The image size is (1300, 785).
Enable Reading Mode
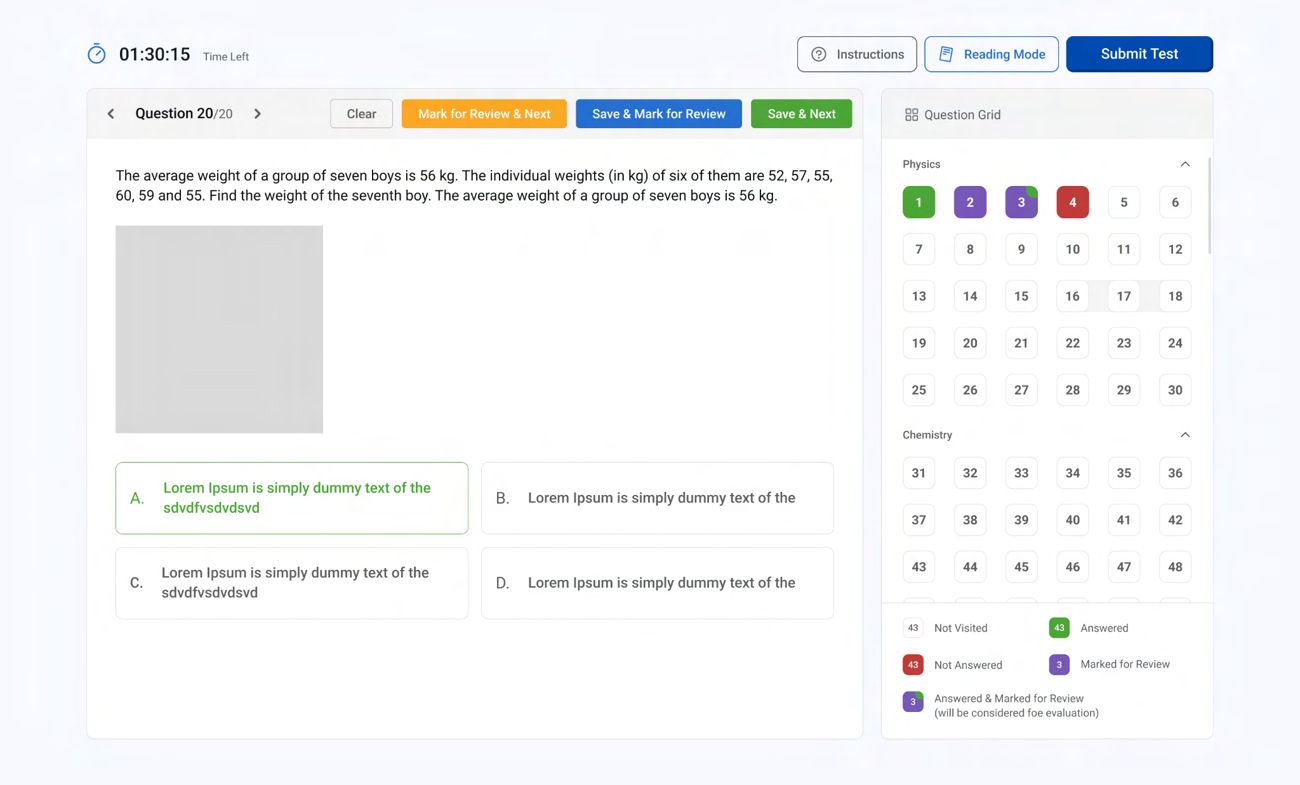tap(991, 54)
